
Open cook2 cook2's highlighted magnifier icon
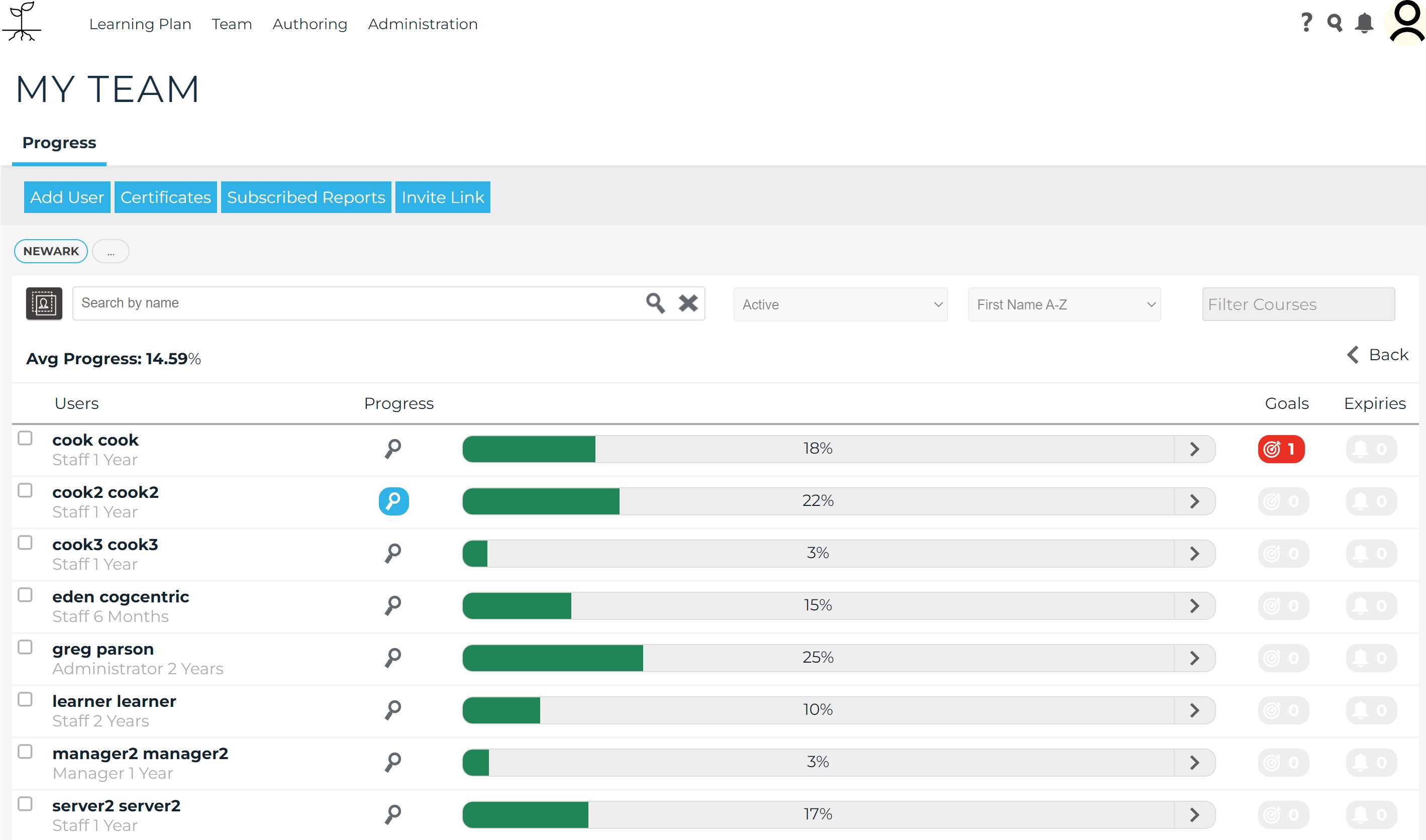tap(394, 501)
